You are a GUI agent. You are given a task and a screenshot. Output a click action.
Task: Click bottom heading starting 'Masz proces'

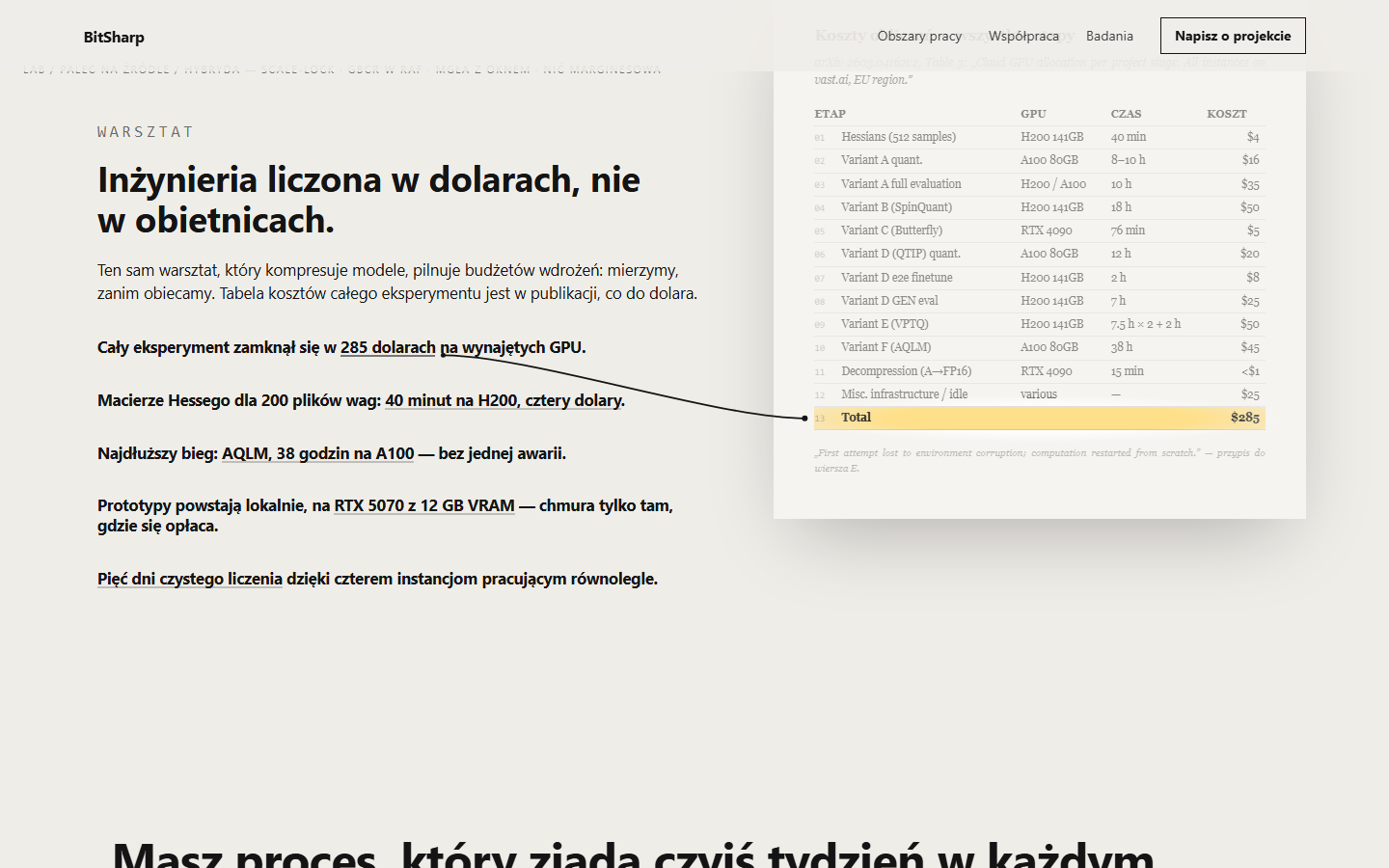pos(634,854)
